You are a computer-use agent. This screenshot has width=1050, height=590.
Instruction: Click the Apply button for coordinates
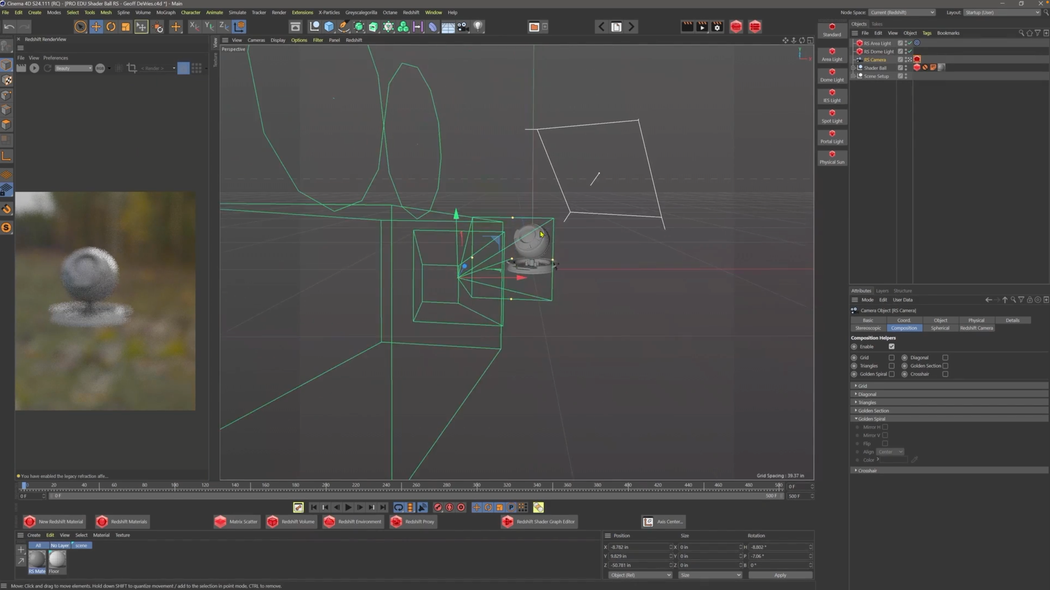coord(780,575)
